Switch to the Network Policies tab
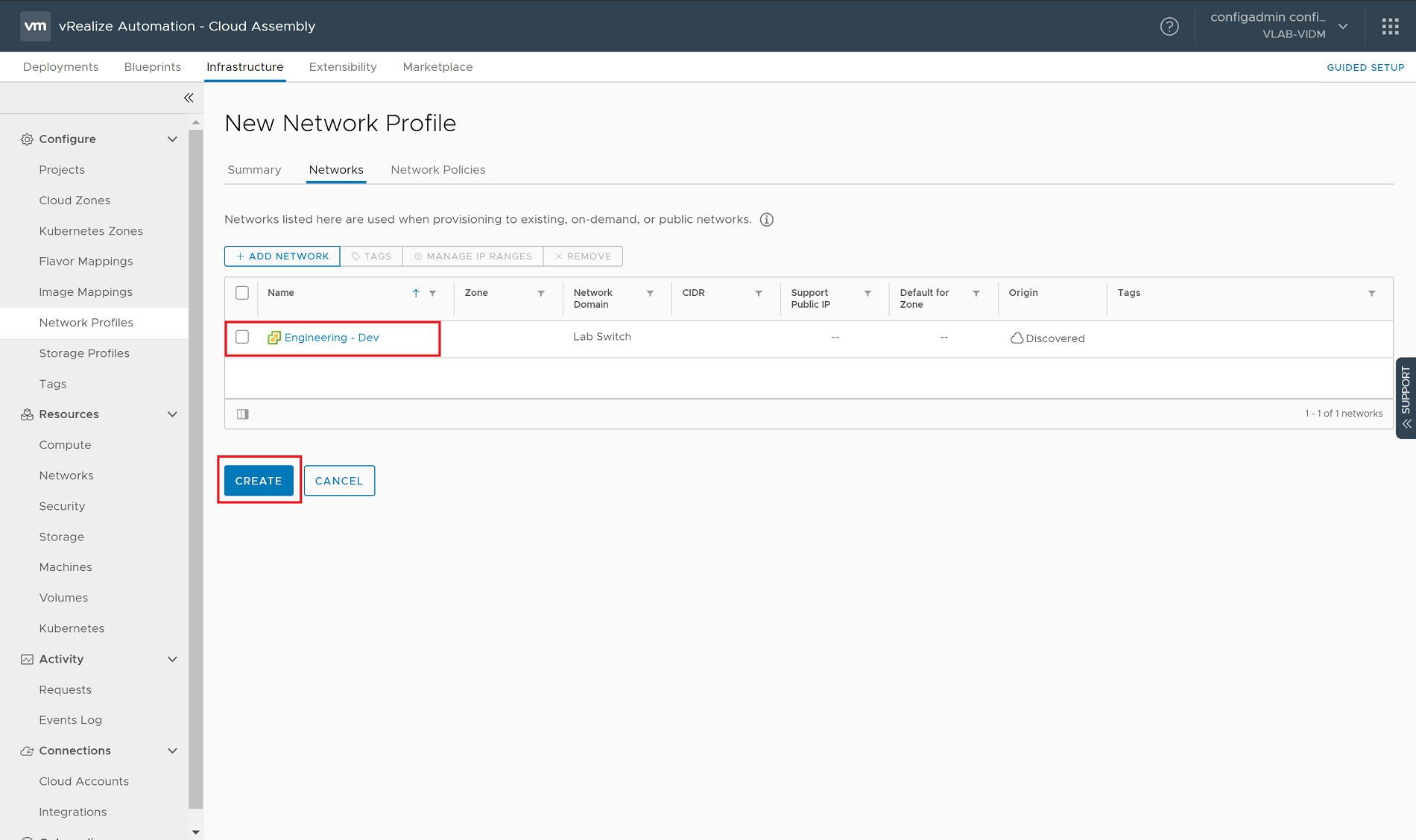This screenshot has width=1416, height=840. pyautogui.click(x=438, y=169)
